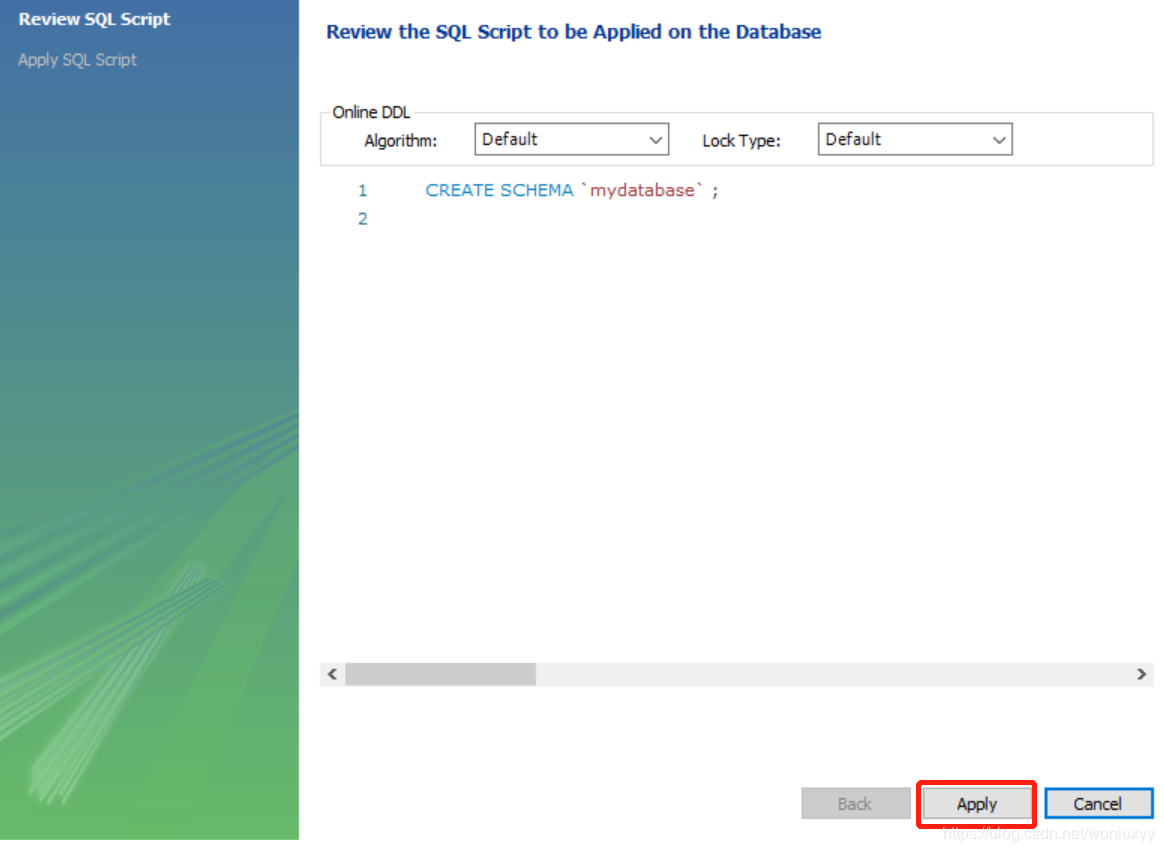Open the Lock Type dropdown
The width and height of the screenshot is (1164, 852).
915,140
